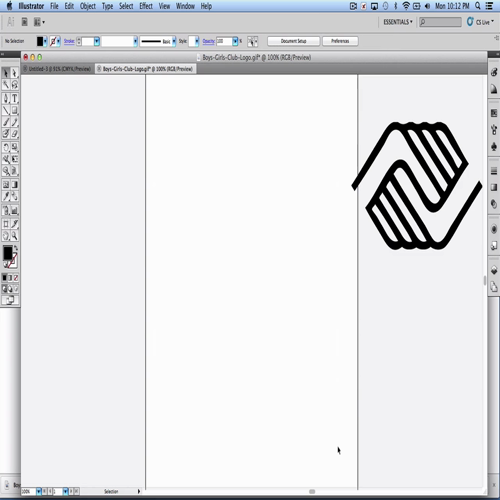
Task: Expand the ESSENTIALS workspace switcher
Action: click(x=398, y=22)
